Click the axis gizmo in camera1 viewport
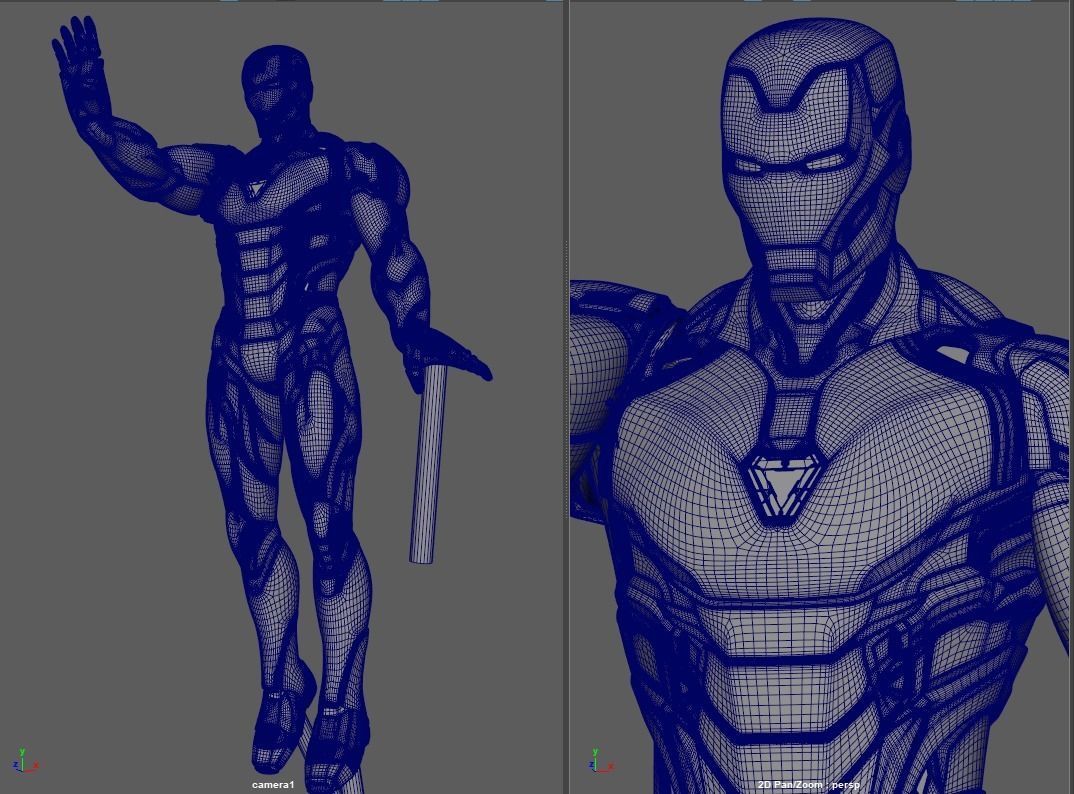Image resolution: width=1074 pixels, height=794 pixels. tap(24, 761)
